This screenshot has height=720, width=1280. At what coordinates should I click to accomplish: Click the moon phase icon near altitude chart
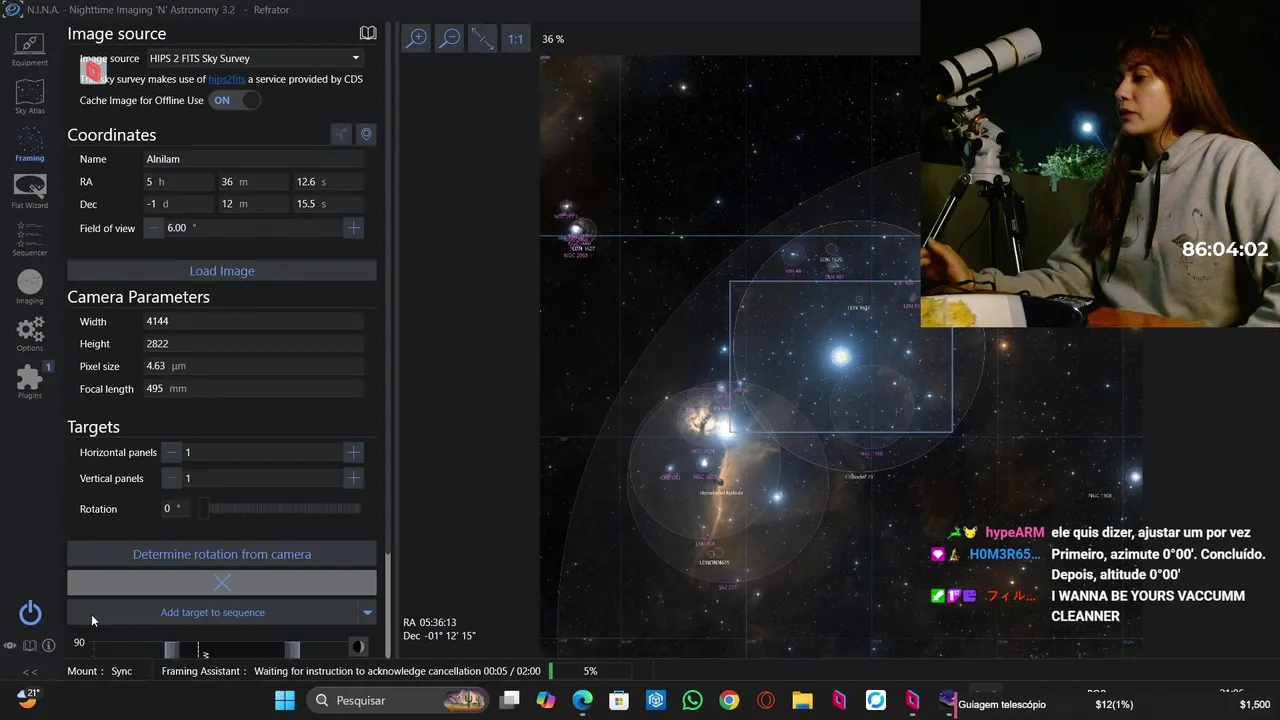tap(357, 647)
